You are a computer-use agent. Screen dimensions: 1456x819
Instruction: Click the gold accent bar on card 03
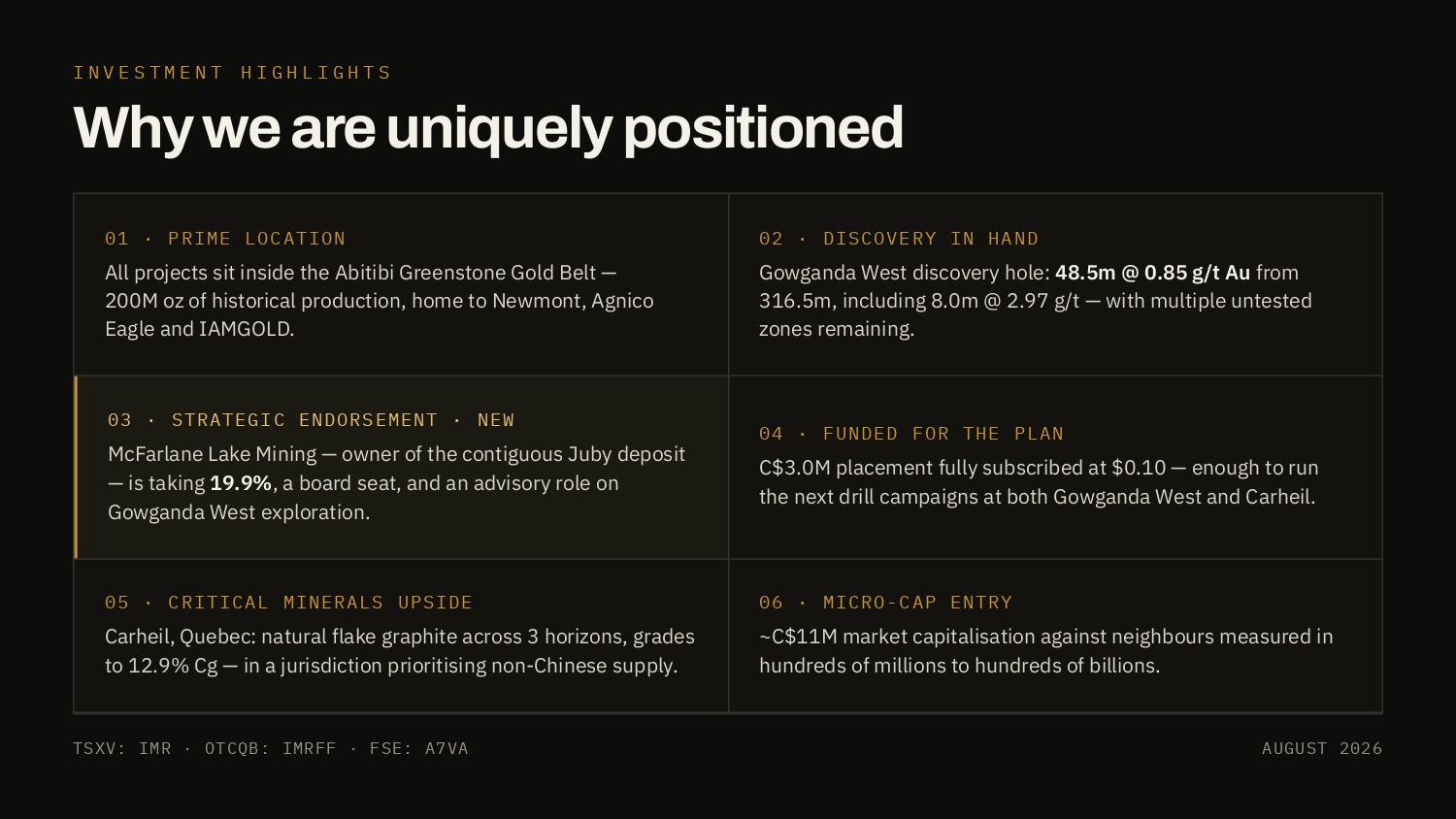coord(76,468)
